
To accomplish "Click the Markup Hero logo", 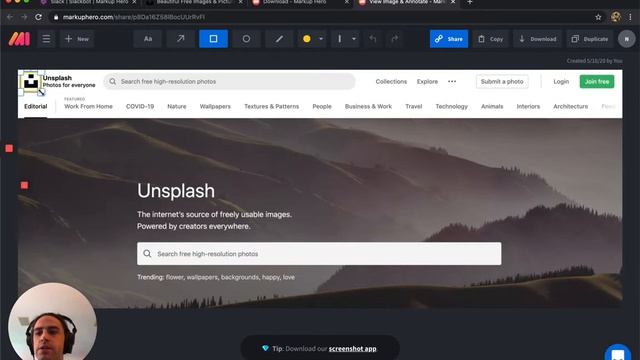I will 19,39.
